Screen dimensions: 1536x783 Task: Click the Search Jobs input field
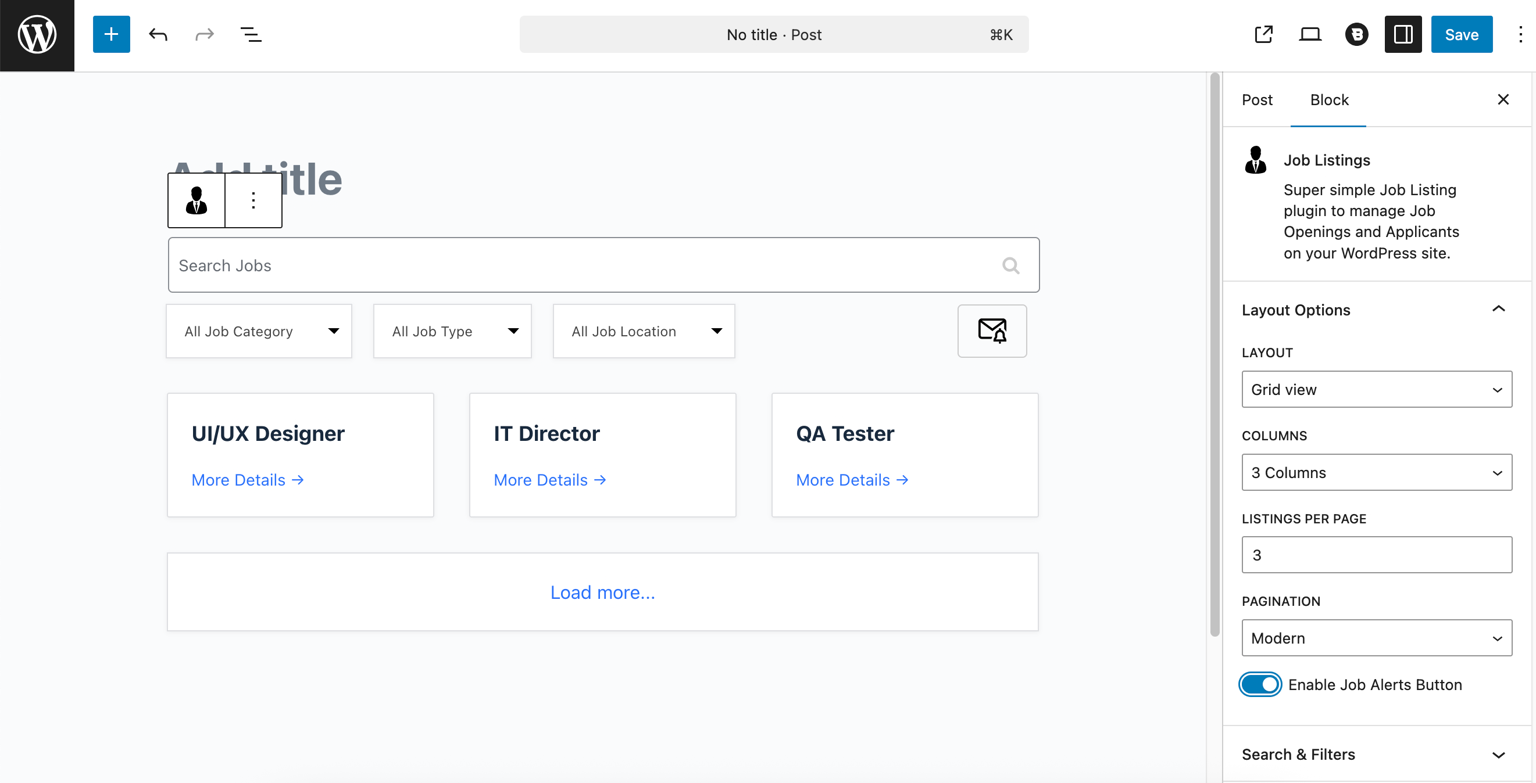click(585, 266)
